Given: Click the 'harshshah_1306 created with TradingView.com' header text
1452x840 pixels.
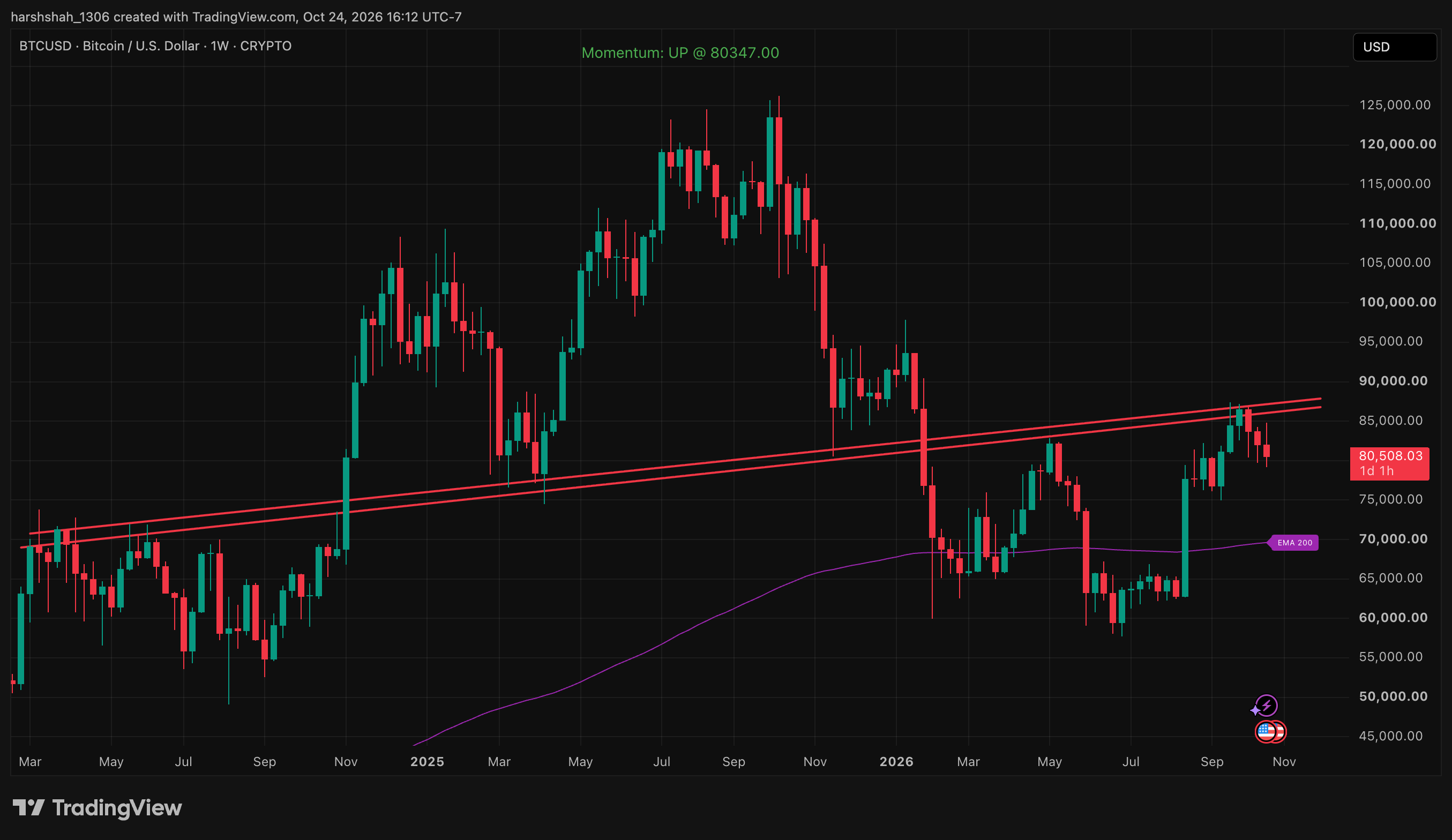Looking at the screenshot, I should click(x=153, y=17).
